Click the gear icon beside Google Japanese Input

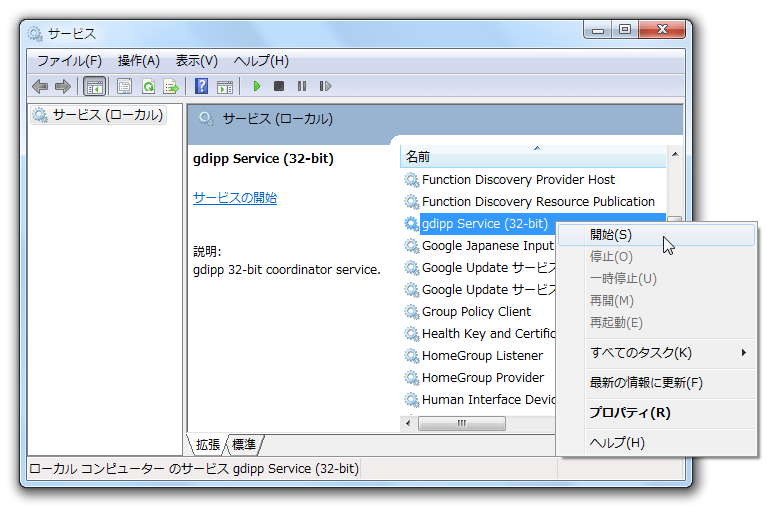pos(412,246)
